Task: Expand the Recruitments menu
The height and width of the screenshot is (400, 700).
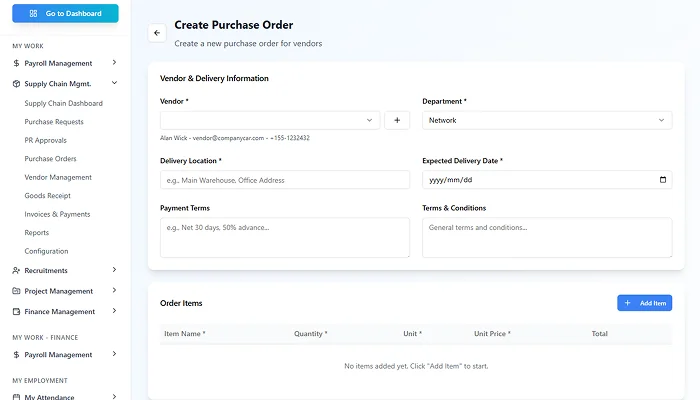Action: coord(114,270)
